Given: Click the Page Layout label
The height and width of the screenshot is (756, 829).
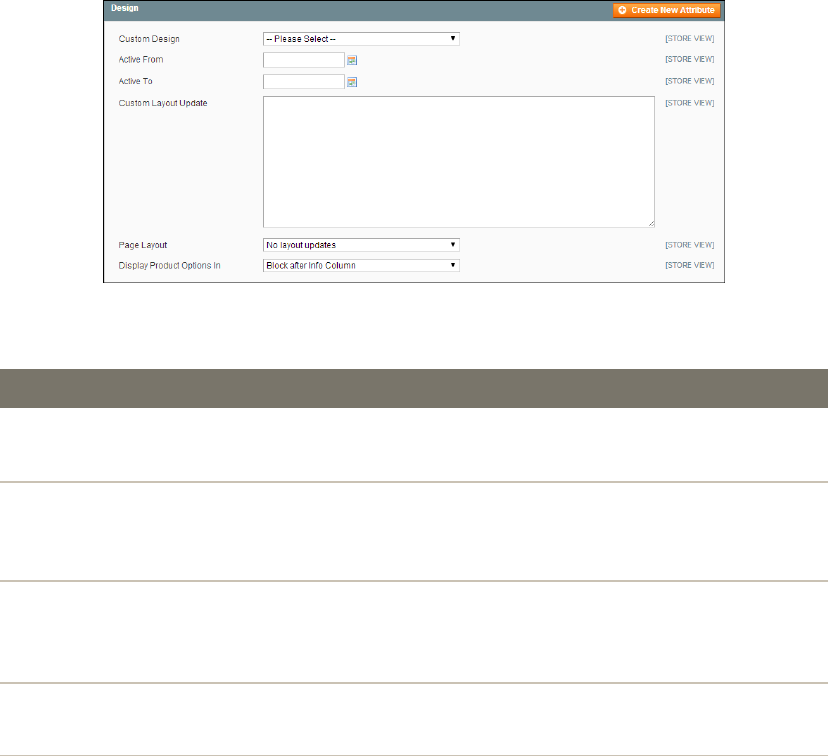Looking at the screenshot, I should coord(143,245).
